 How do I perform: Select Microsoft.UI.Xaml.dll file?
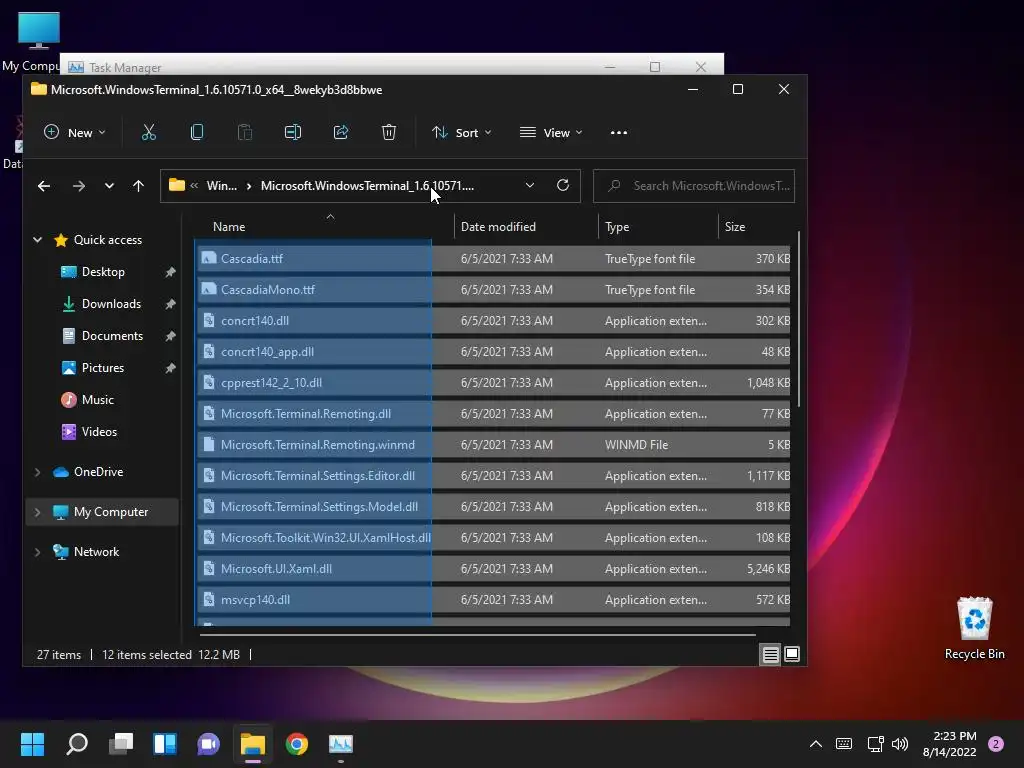pyautogui.click(x=493, y=569)
